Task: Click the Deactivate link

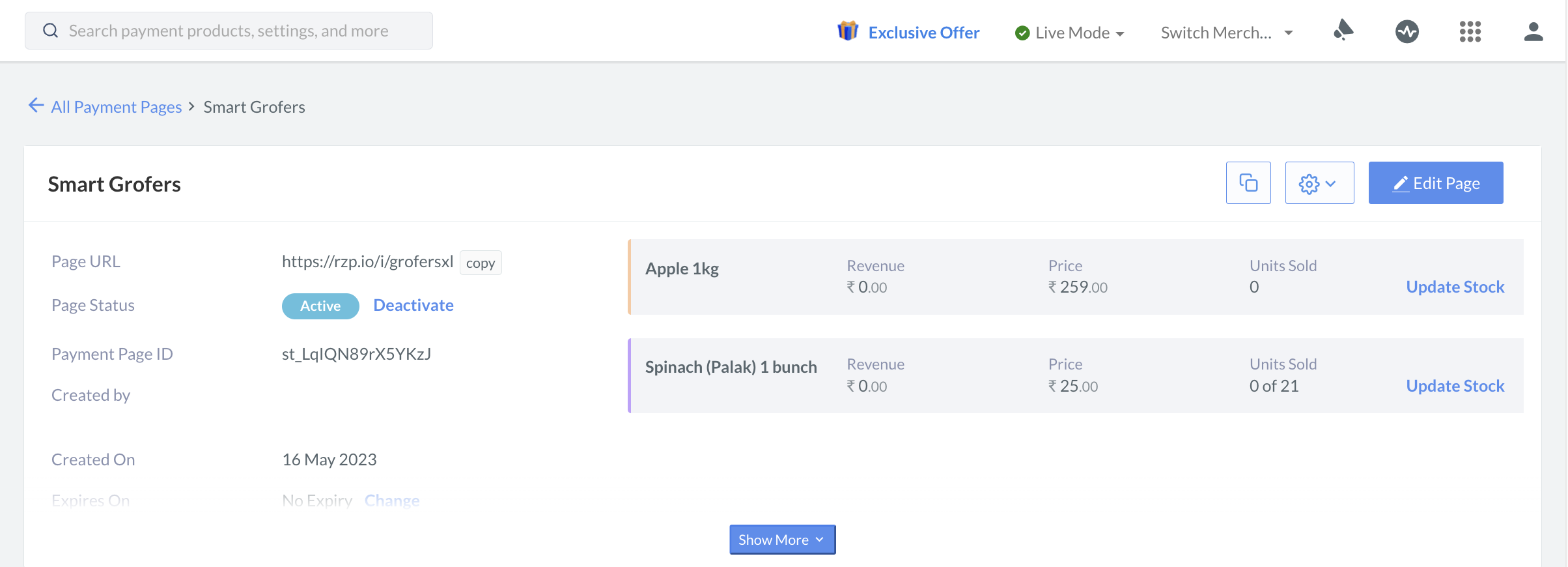Action: [x=413, y=305]
